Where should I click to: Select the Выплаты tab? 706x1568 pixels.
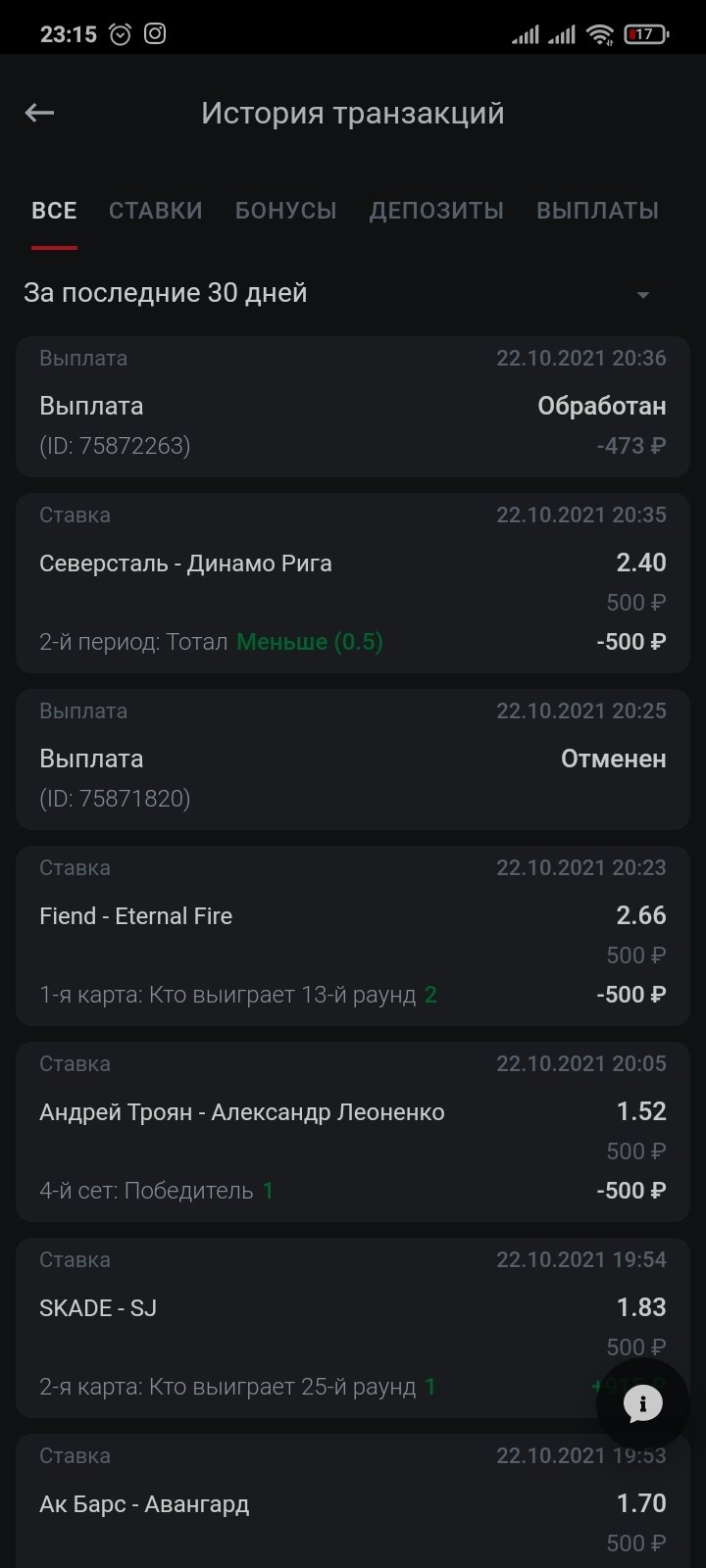coord(597,211)
